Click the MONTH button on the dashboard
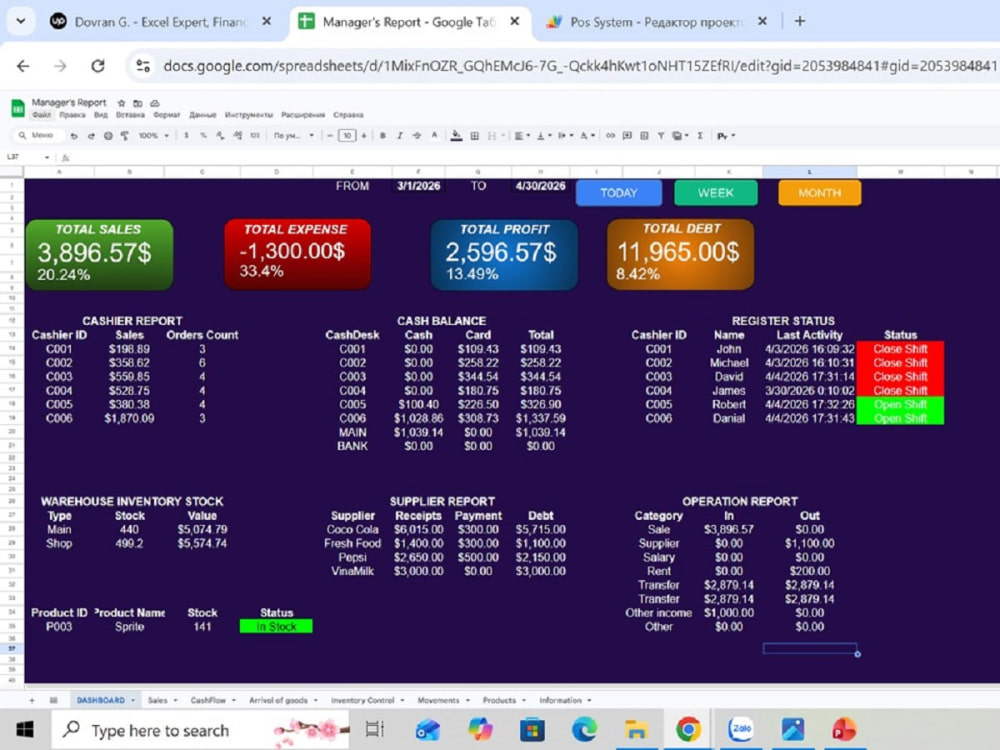The image size is (1000, 750). point(820,193)
